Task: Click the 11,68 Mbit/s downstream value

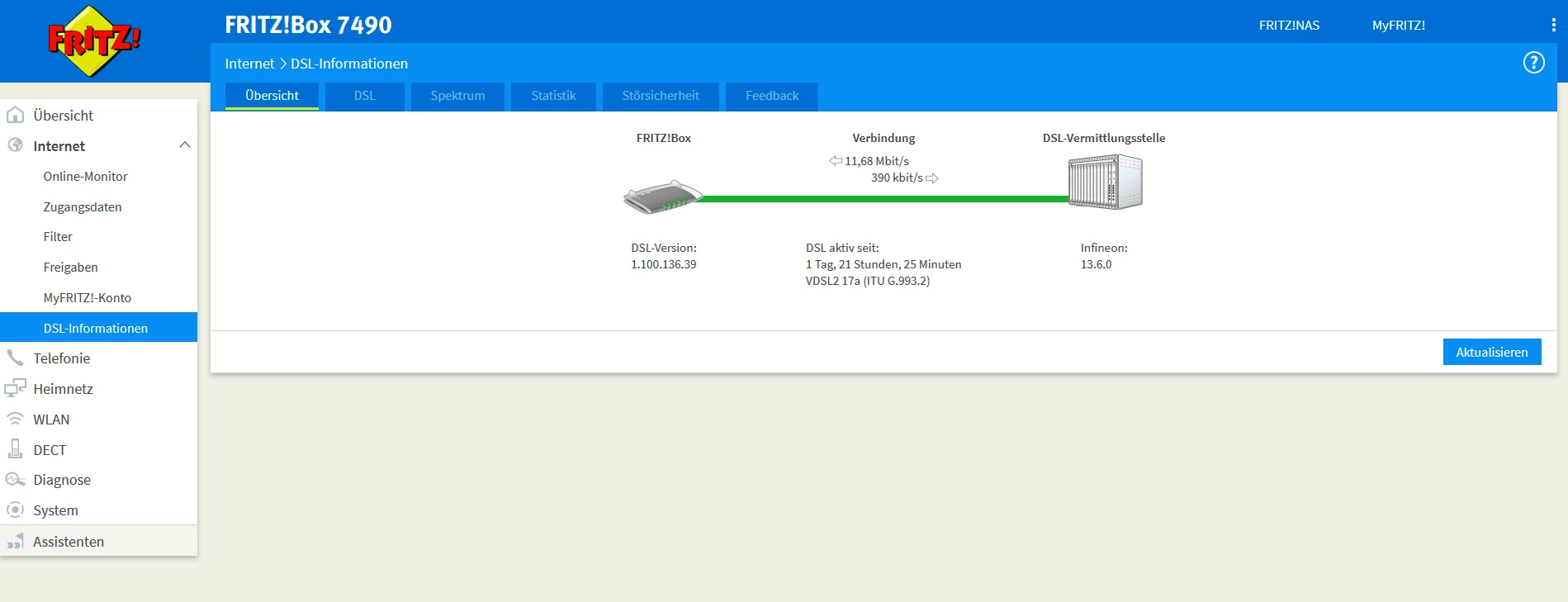Action: coord(877,161)
